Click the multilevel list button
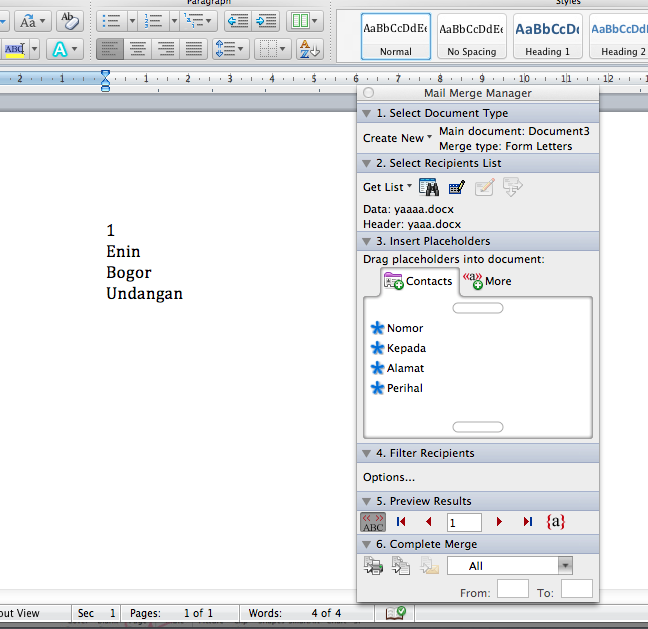Screen dimensions: 648x629 click(198, 21)
